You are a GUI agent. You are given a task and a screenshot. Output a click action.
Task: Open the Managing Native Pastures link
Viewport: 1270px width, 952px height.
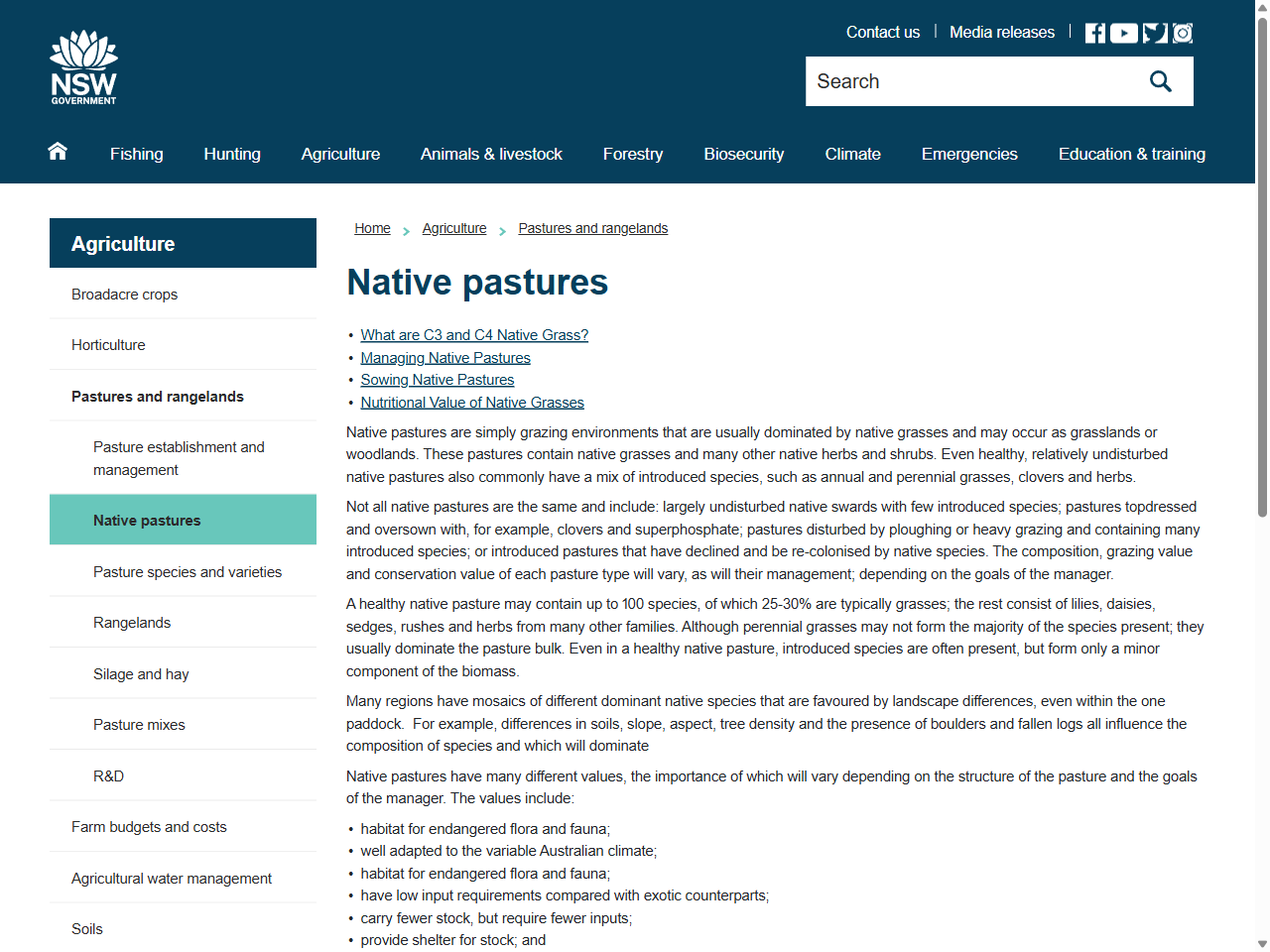444,357
